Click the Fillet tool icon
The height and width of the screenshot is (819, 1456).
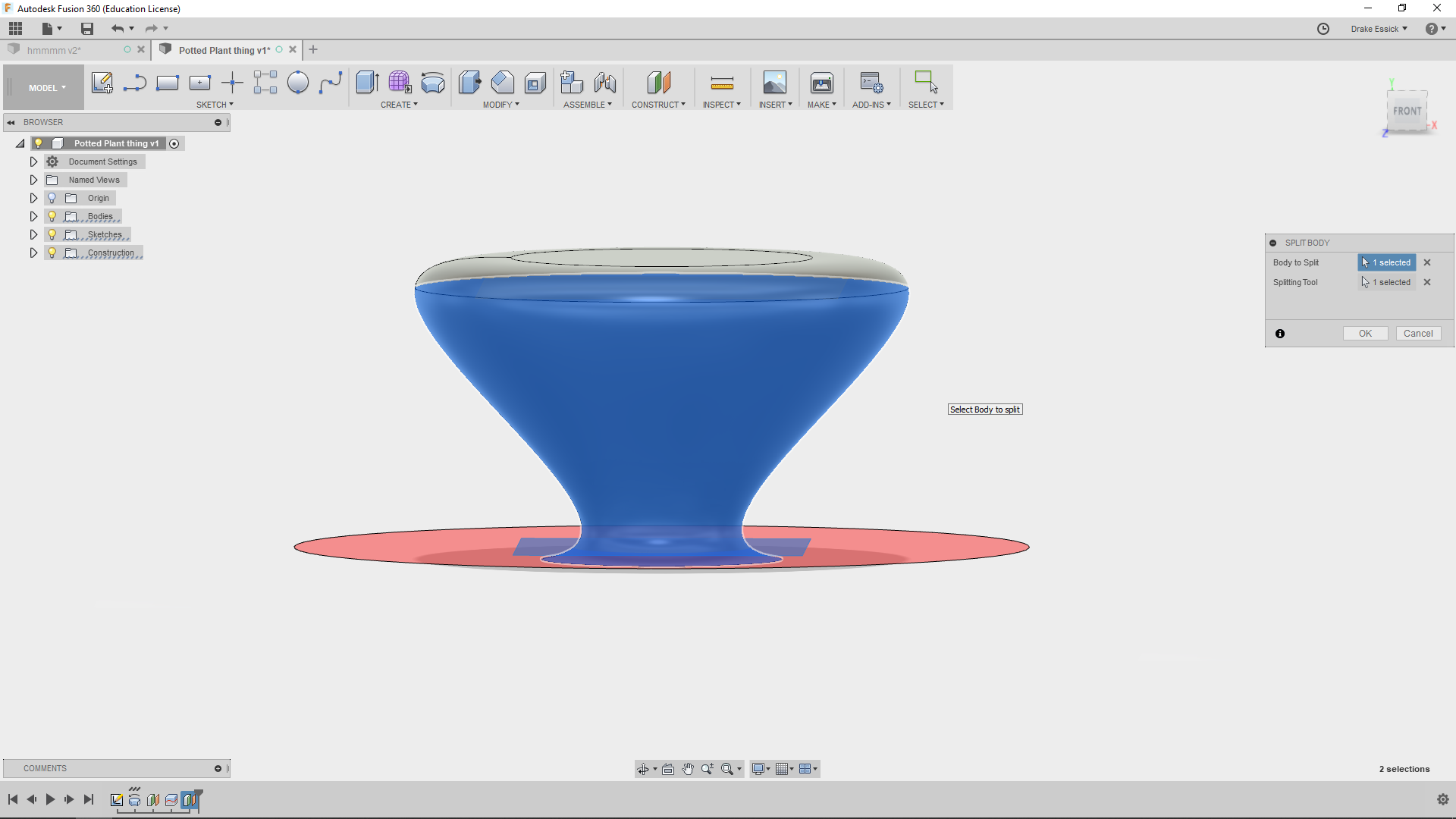point(502,83)
